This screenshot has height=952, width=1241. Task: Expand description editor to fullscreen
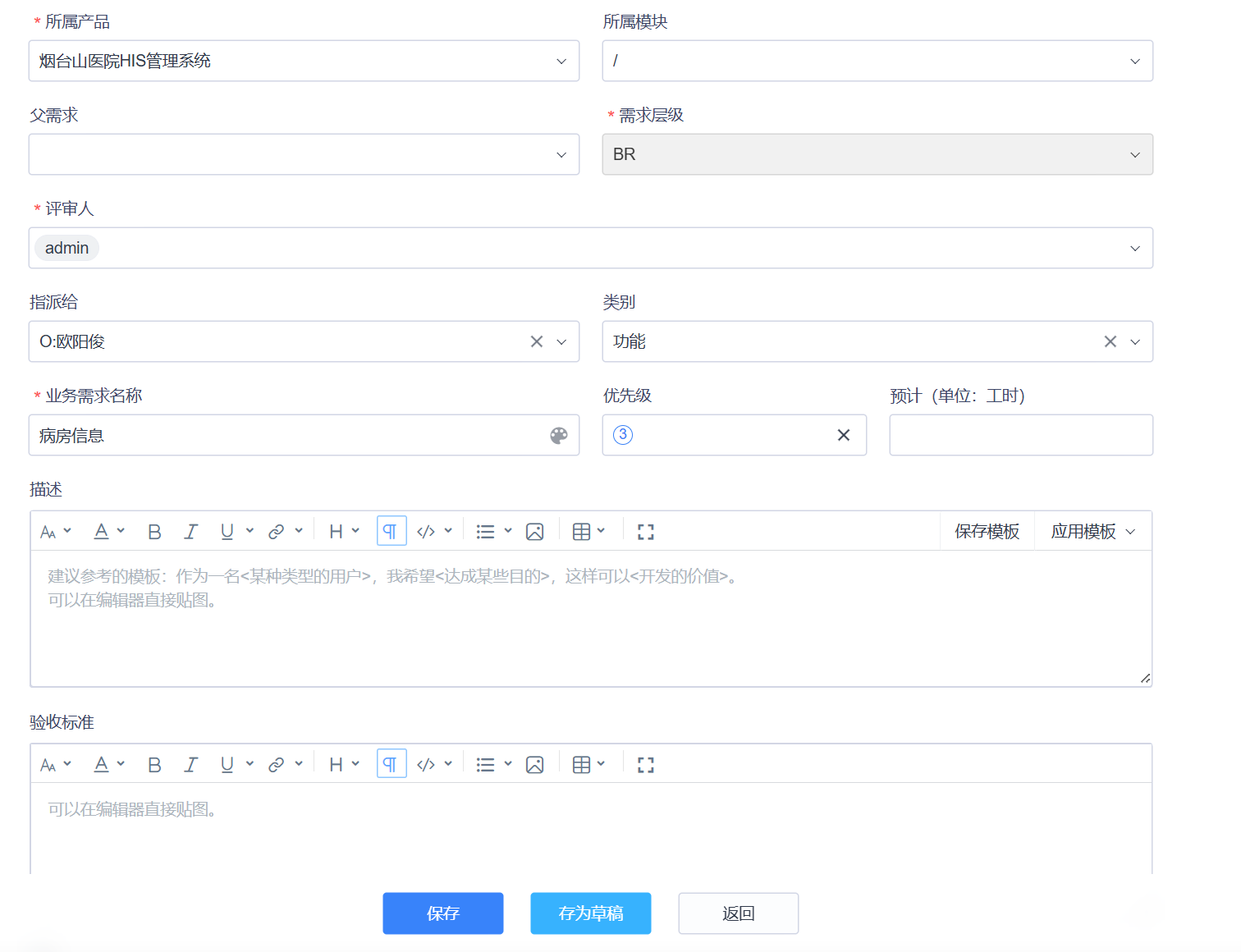pyautogui.click(x=645, y=530)
